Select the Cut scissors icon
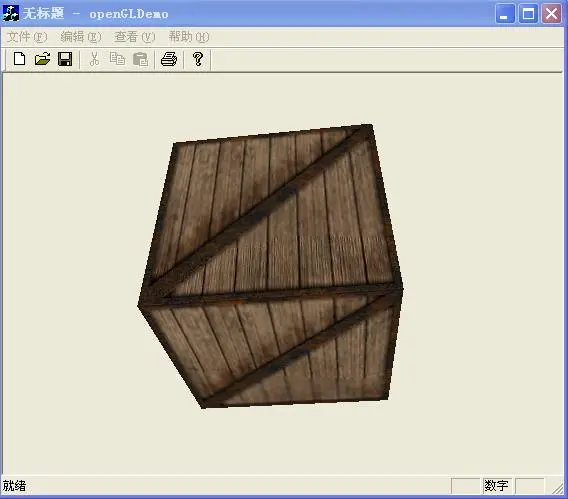The width and height of the screenshot is (568, 499). pyautogui.click(x=94, y=59)
